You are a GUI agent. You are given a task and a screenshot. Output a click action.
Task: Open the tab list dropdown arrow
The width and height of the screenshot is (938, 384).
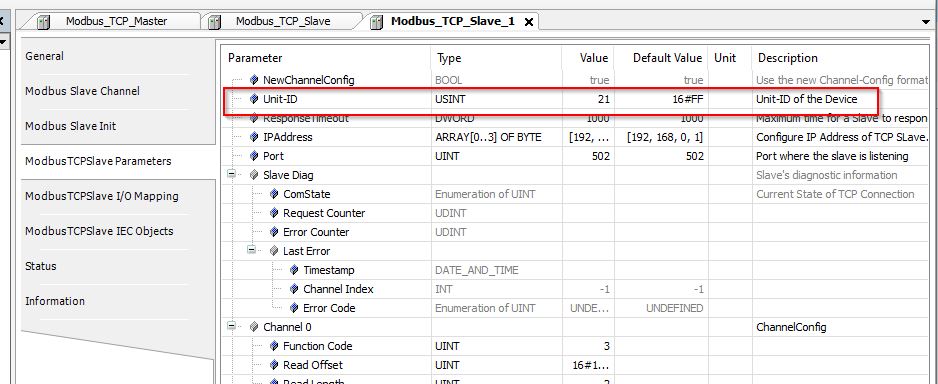[x=926, y=22]
